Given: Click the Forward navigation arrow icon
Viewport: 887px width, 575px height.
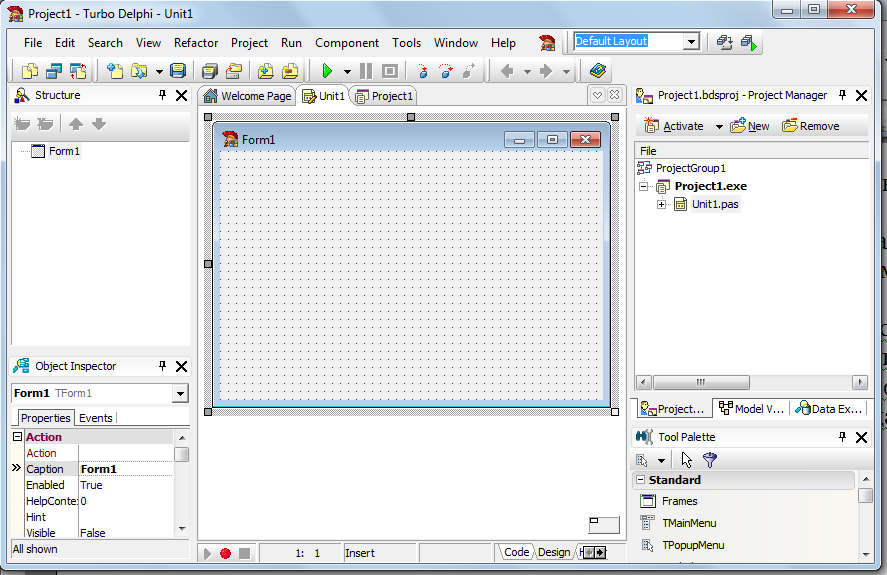Looking at the screenshot, I should tap(546, 71).
